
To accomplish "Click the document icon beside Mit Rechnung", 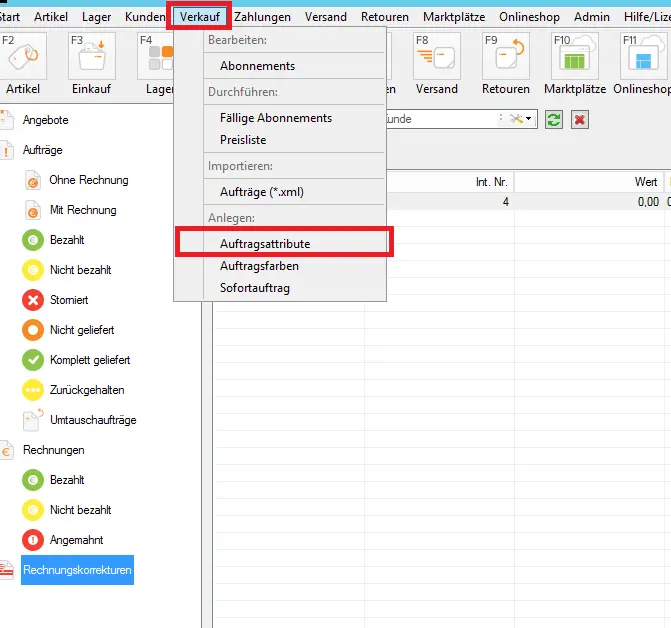I will coord(33,210).
